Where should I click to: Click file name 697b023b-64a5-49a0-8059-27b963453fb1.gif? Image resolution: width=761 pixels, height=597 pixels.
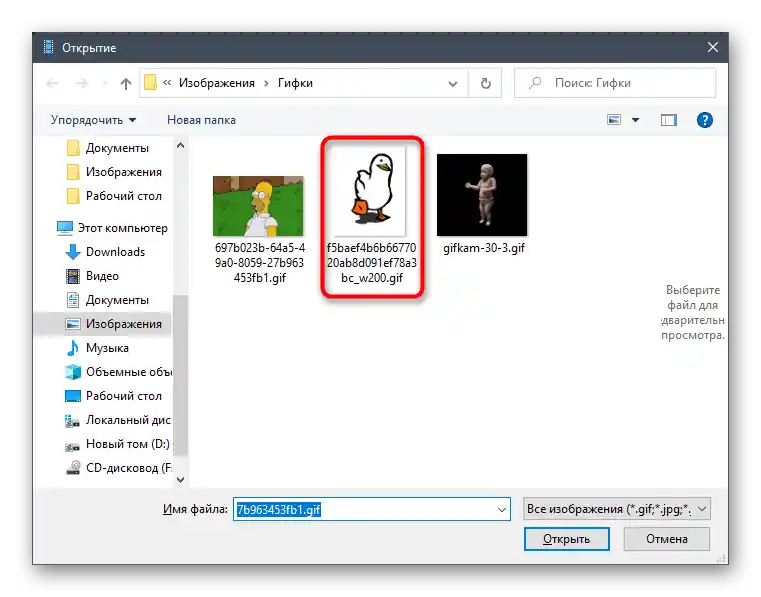(260, 263)
